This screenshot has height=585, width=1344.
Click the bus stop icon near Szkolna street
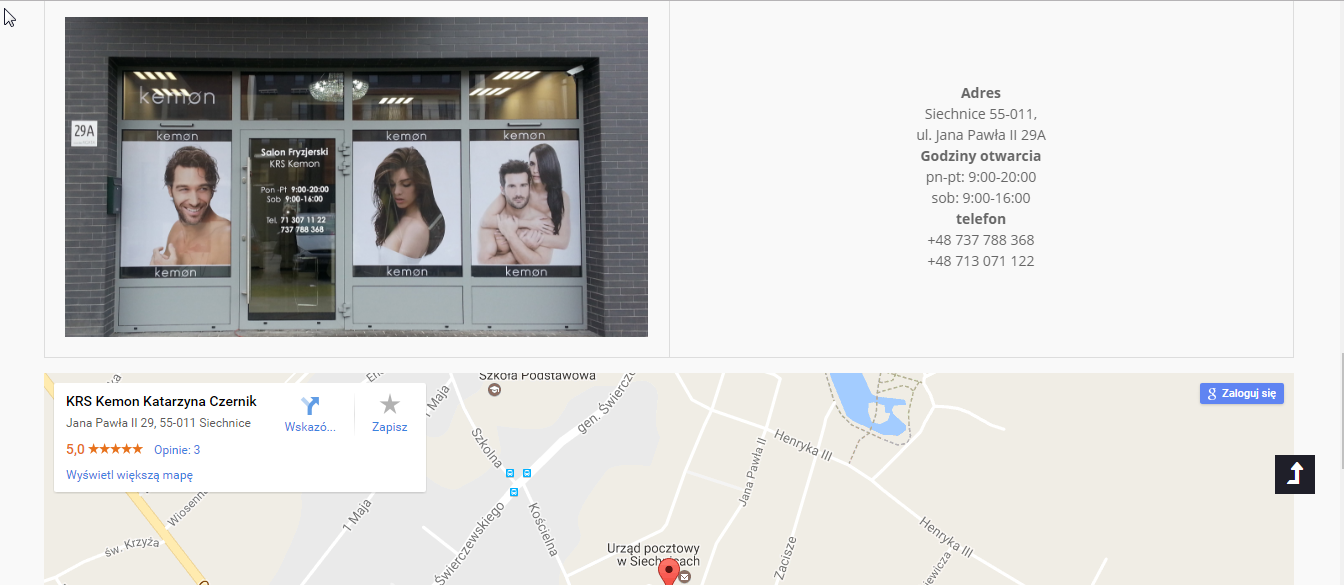click(511, 472)
